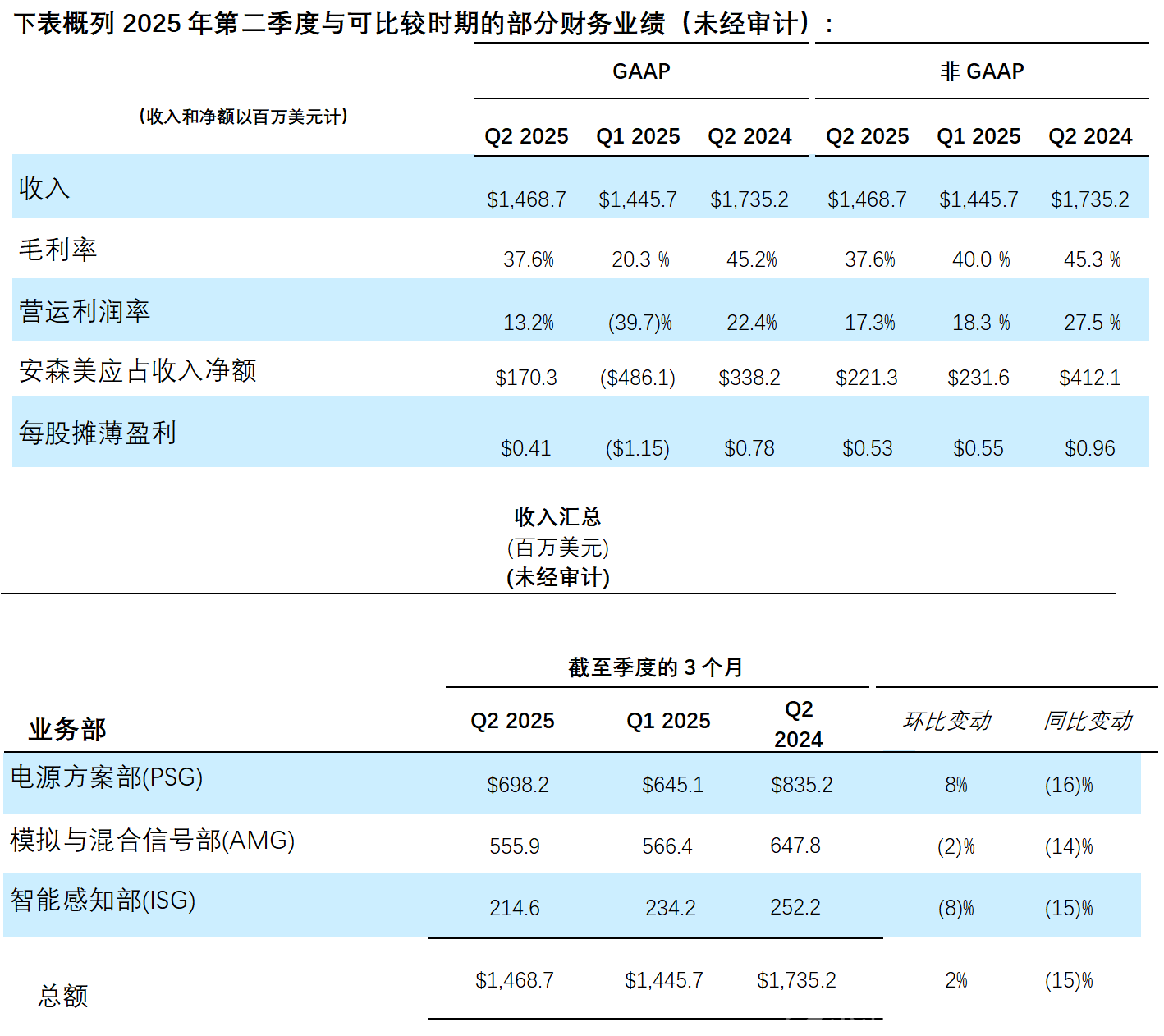Select net income value '$231.6'
Viewport: 1164px width, 1036px height.
978,378
